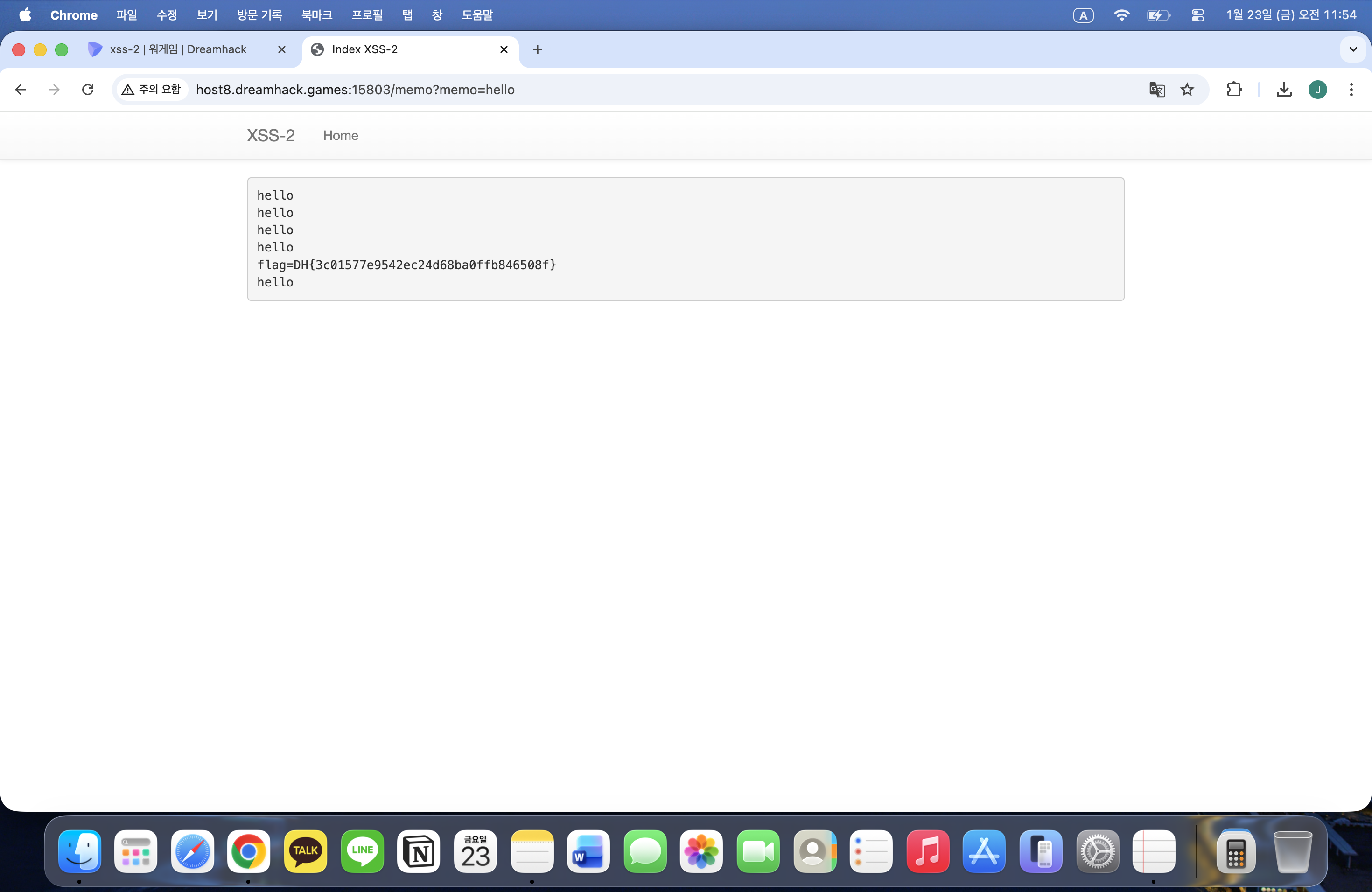
Task: Click the XSS-2 brand link
Action: [270, 135]
